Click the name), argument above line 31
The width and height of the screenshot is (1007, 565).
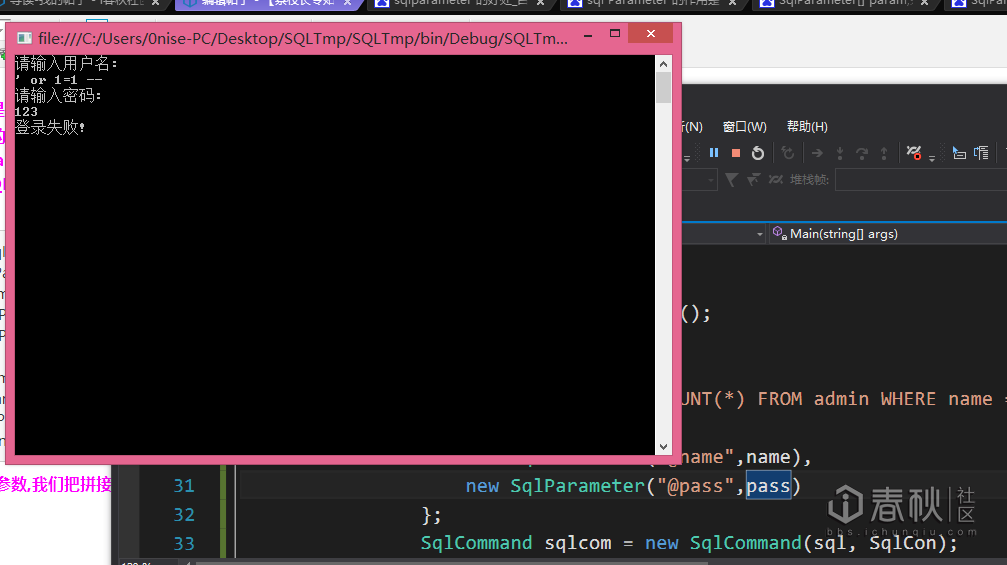click(779, 457)
